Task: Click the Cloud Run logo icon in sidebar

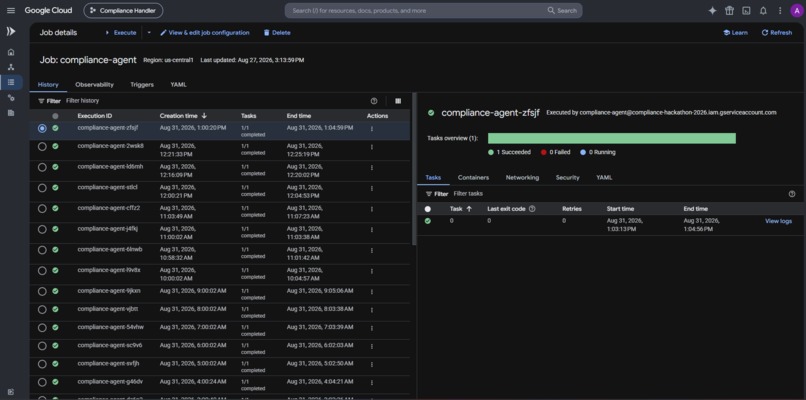Action: (11, 32)
